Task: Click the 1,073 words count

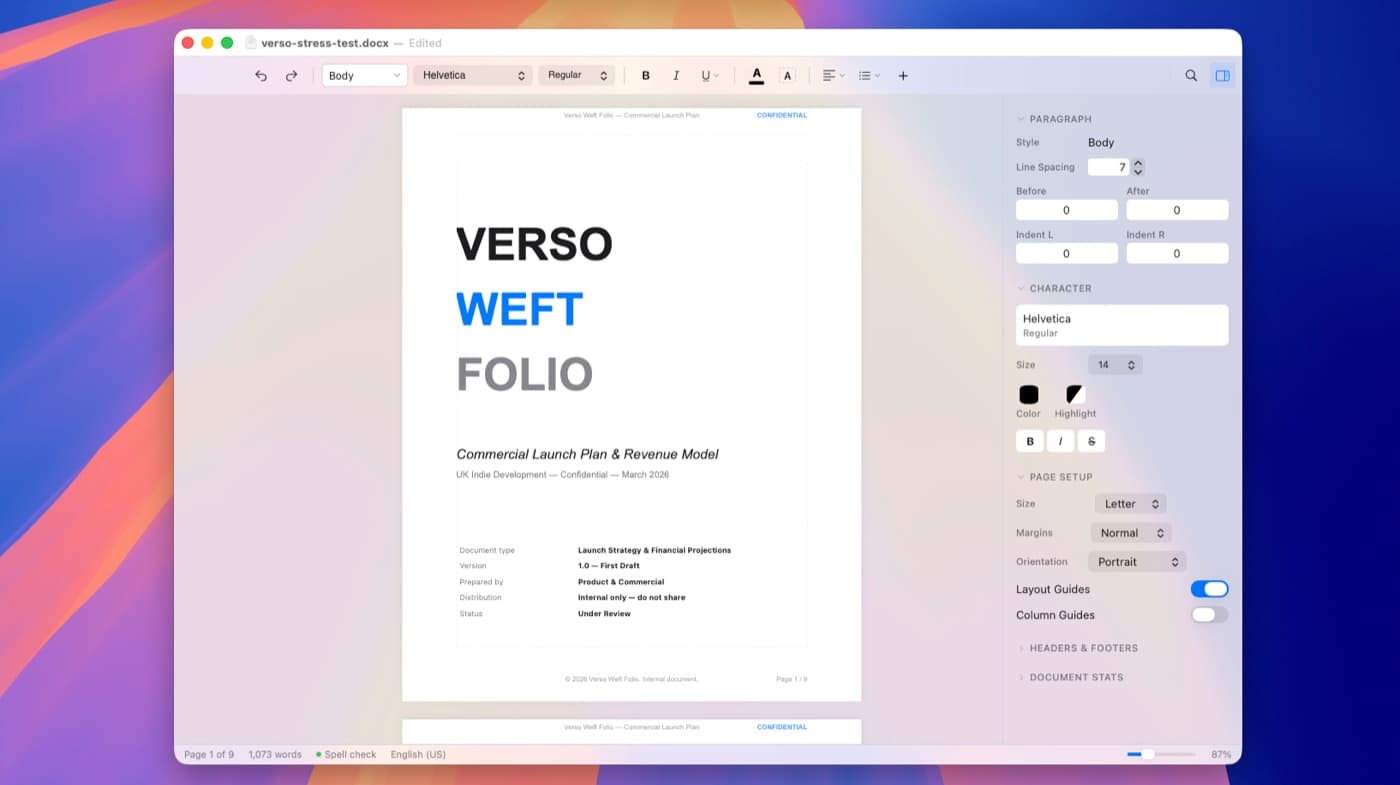Action: (274, 754)
